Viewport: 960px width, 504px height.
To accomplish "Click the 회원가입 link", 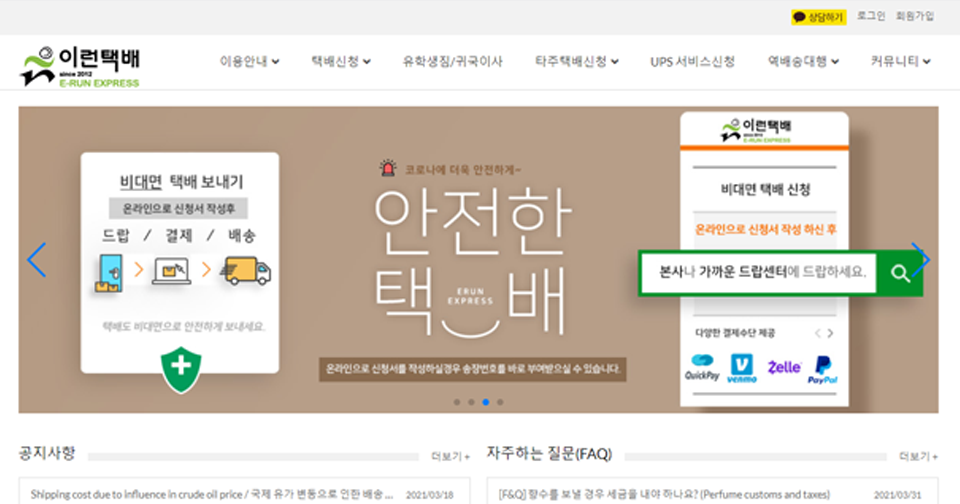I will 915,17.
